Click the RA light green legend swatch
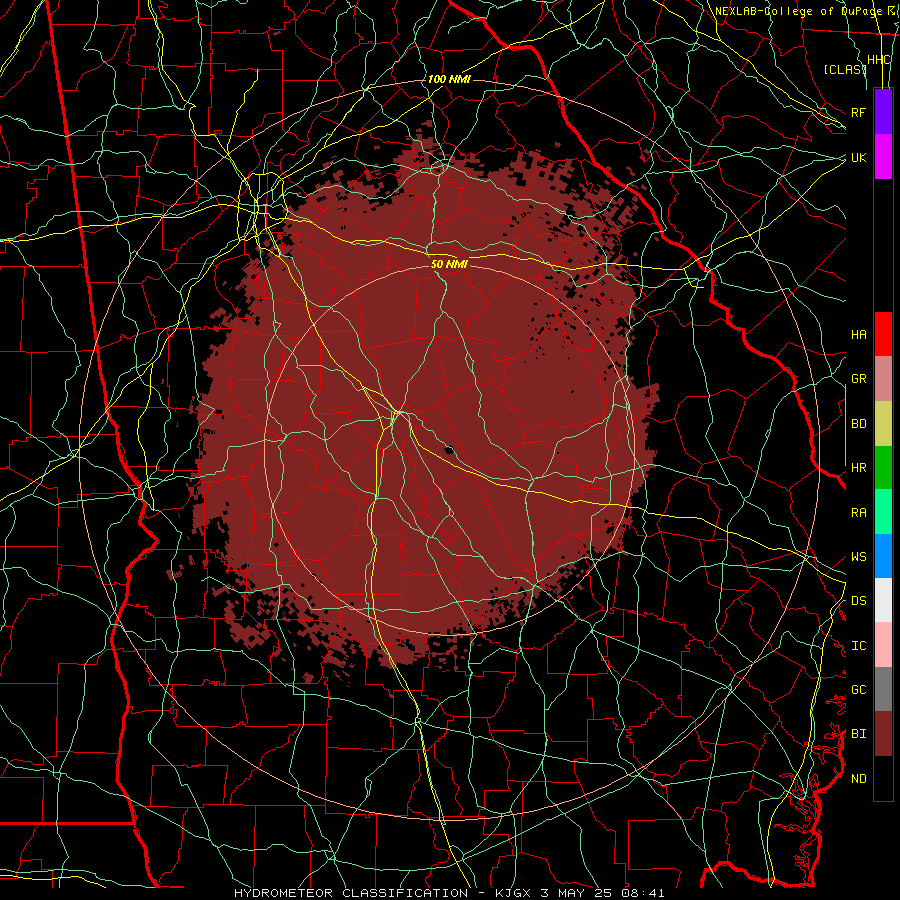Image resolution: width=900 pixels, height=900 pixels. (x=883, y=512)
